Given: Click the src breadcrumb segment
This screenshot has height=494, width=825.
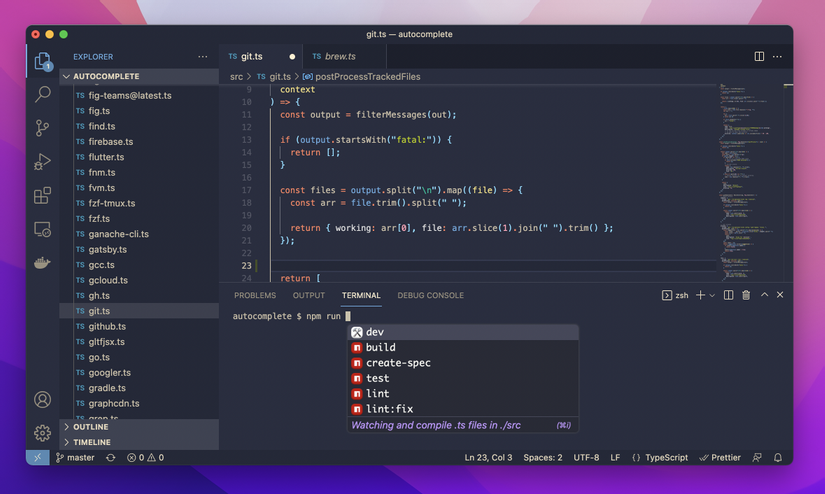Looking at the screenshot, I should (236, 77).
